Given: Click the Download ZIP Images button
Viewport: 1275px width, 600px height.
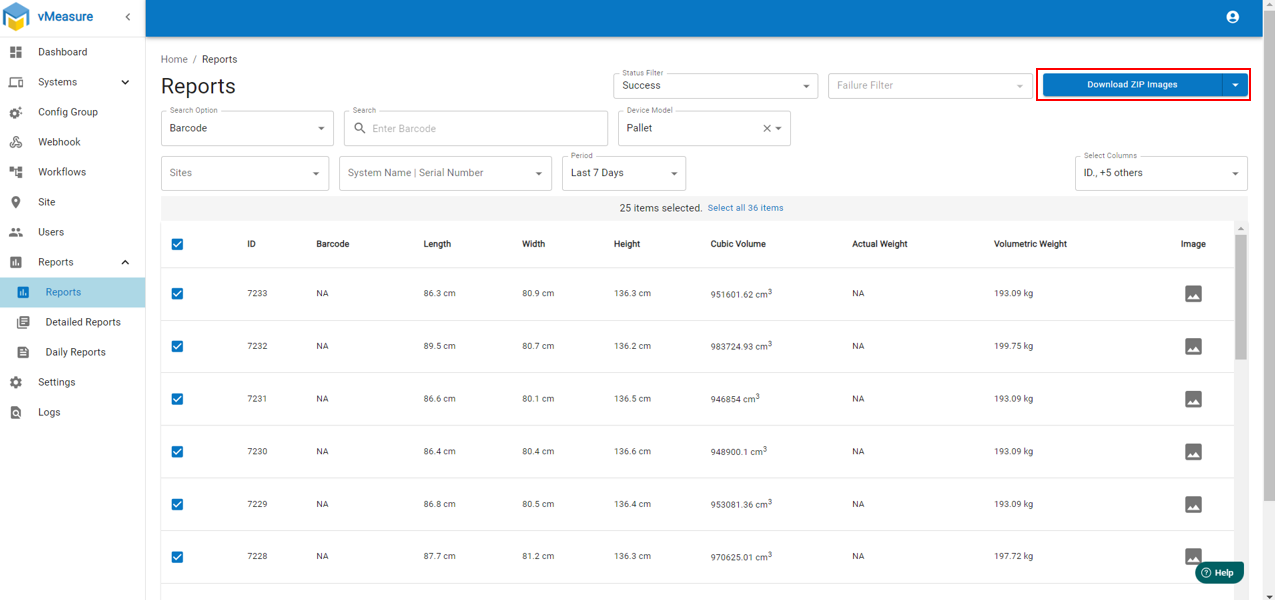Looking at the screenshot, I should point(1131,85).
